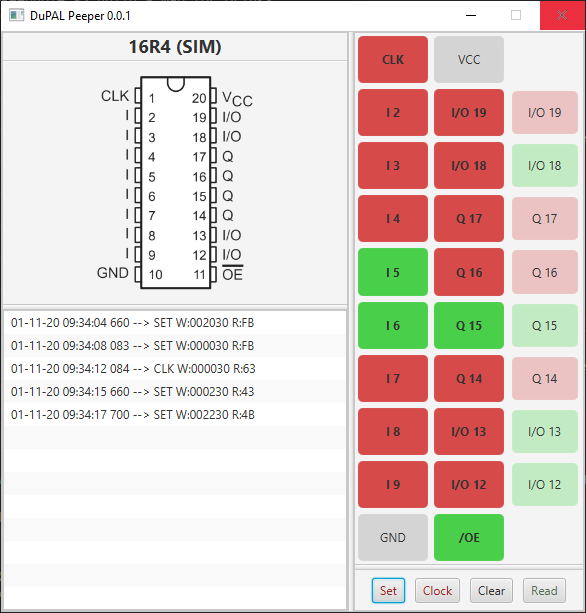Toggle the green I 6 input pin

coord(392,325)
